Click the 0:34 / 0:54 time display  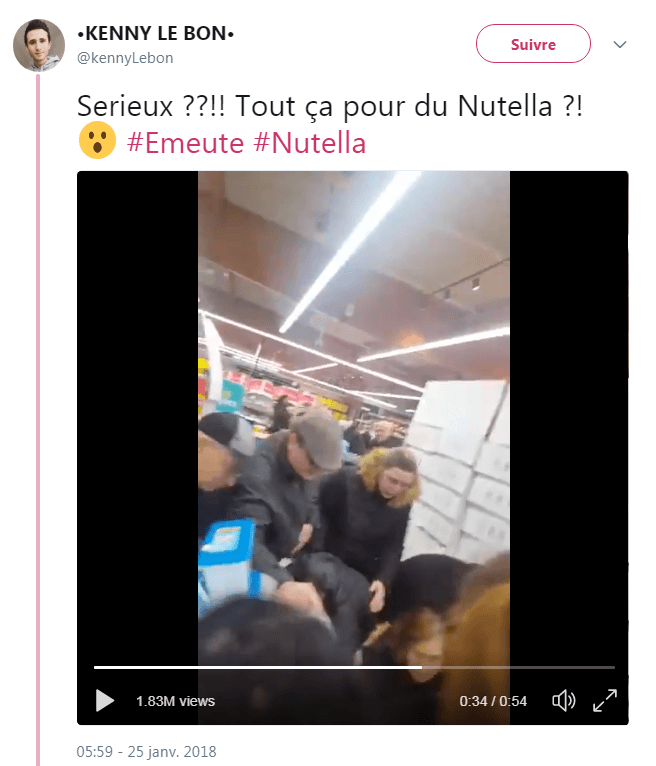[493, 701]
